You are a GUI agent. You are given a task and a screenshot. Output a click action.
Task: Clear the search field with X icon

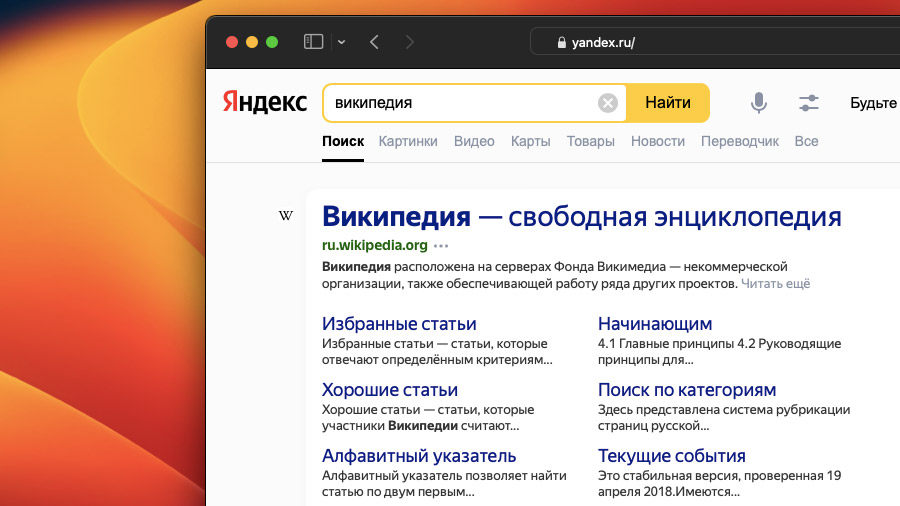[x=607, y=103]
